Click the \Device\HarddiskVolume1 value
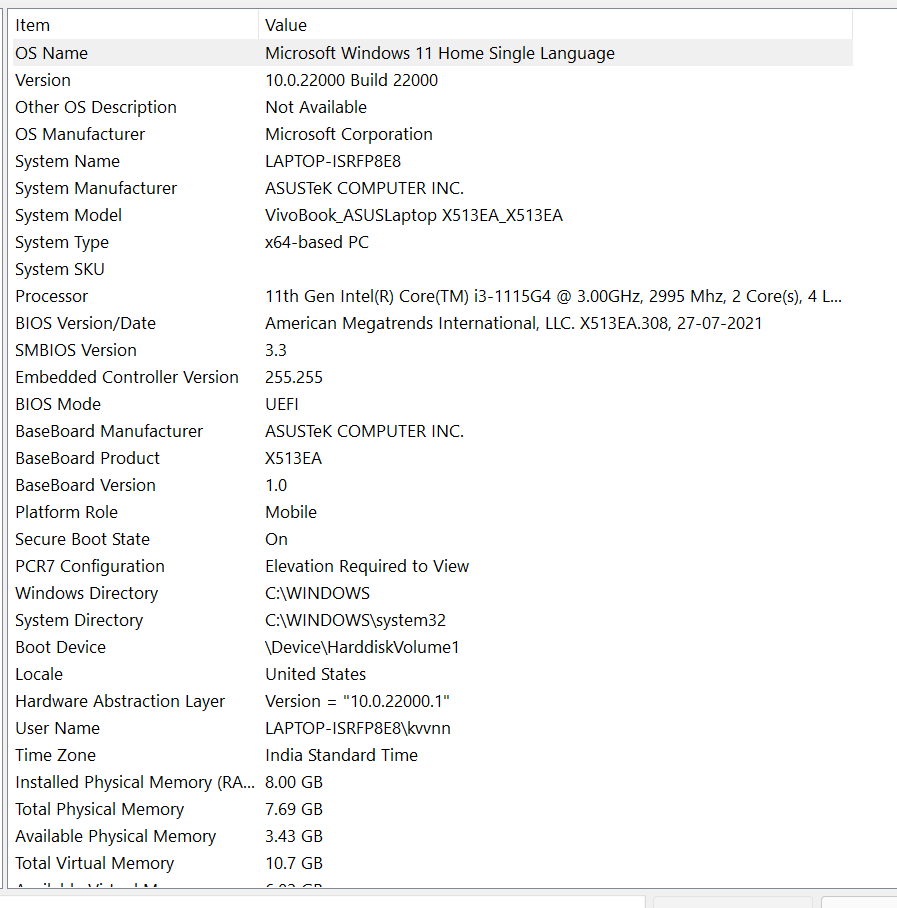 click(x=362, y=647)
